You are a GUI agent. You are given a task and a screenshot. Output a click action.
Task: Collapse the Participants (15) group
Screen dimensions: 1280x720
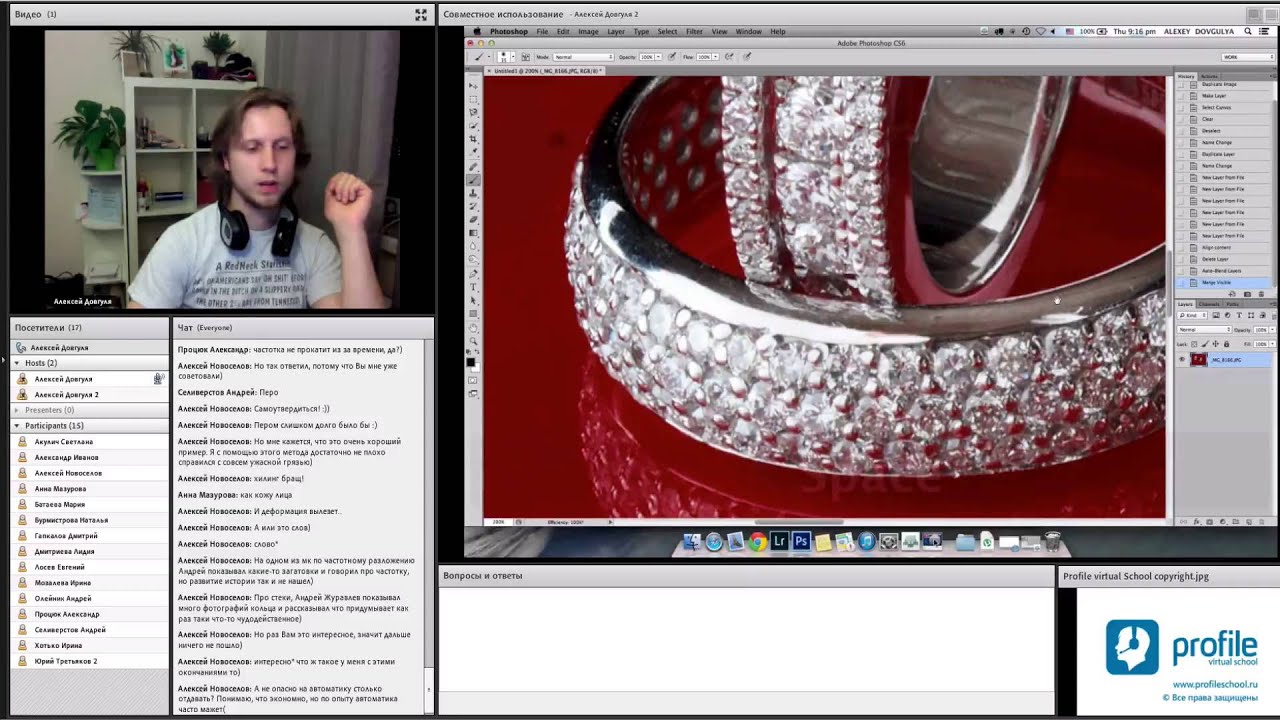[17, 426]
